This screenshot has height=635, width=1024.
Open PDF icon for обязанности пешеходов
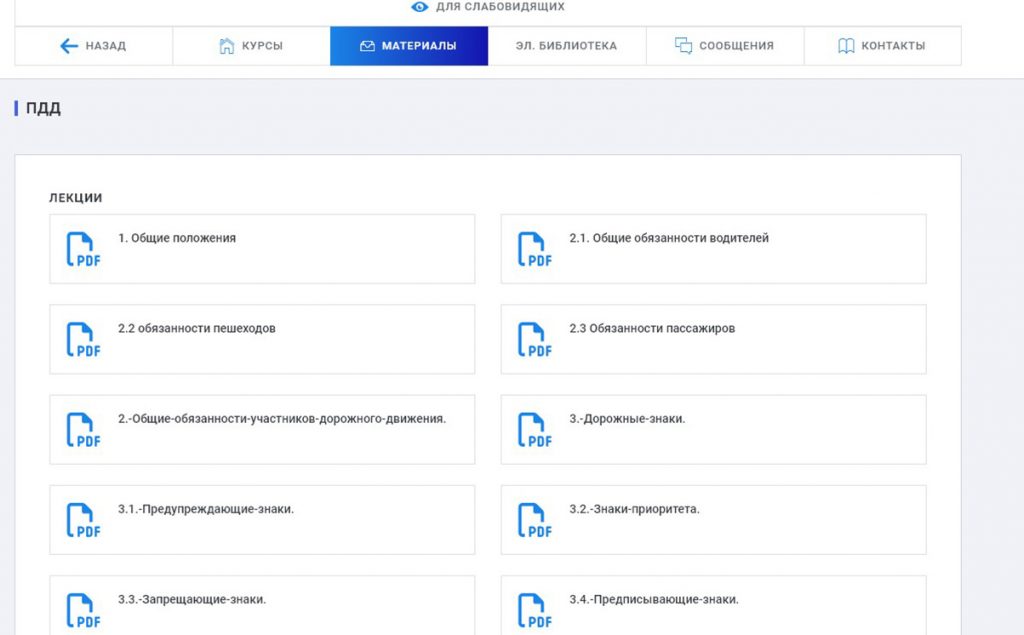[82, 339]
